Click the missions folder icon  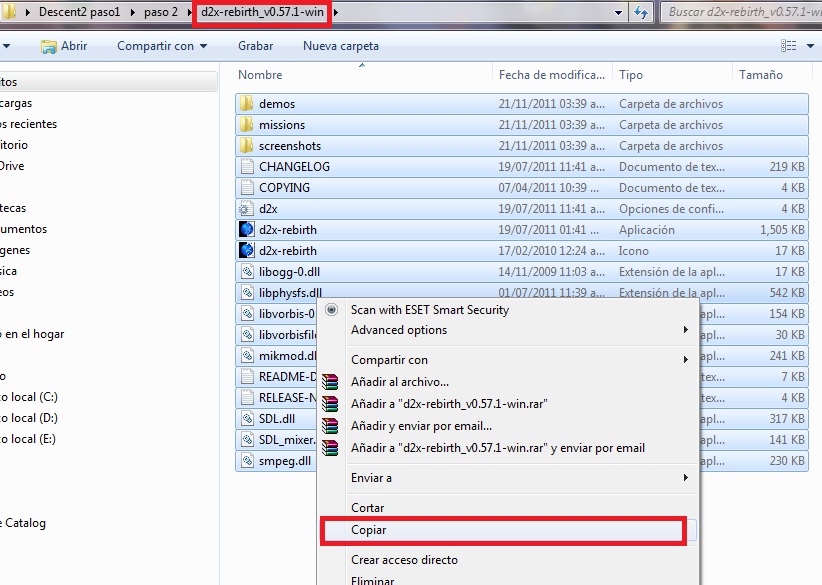[246, 125]
